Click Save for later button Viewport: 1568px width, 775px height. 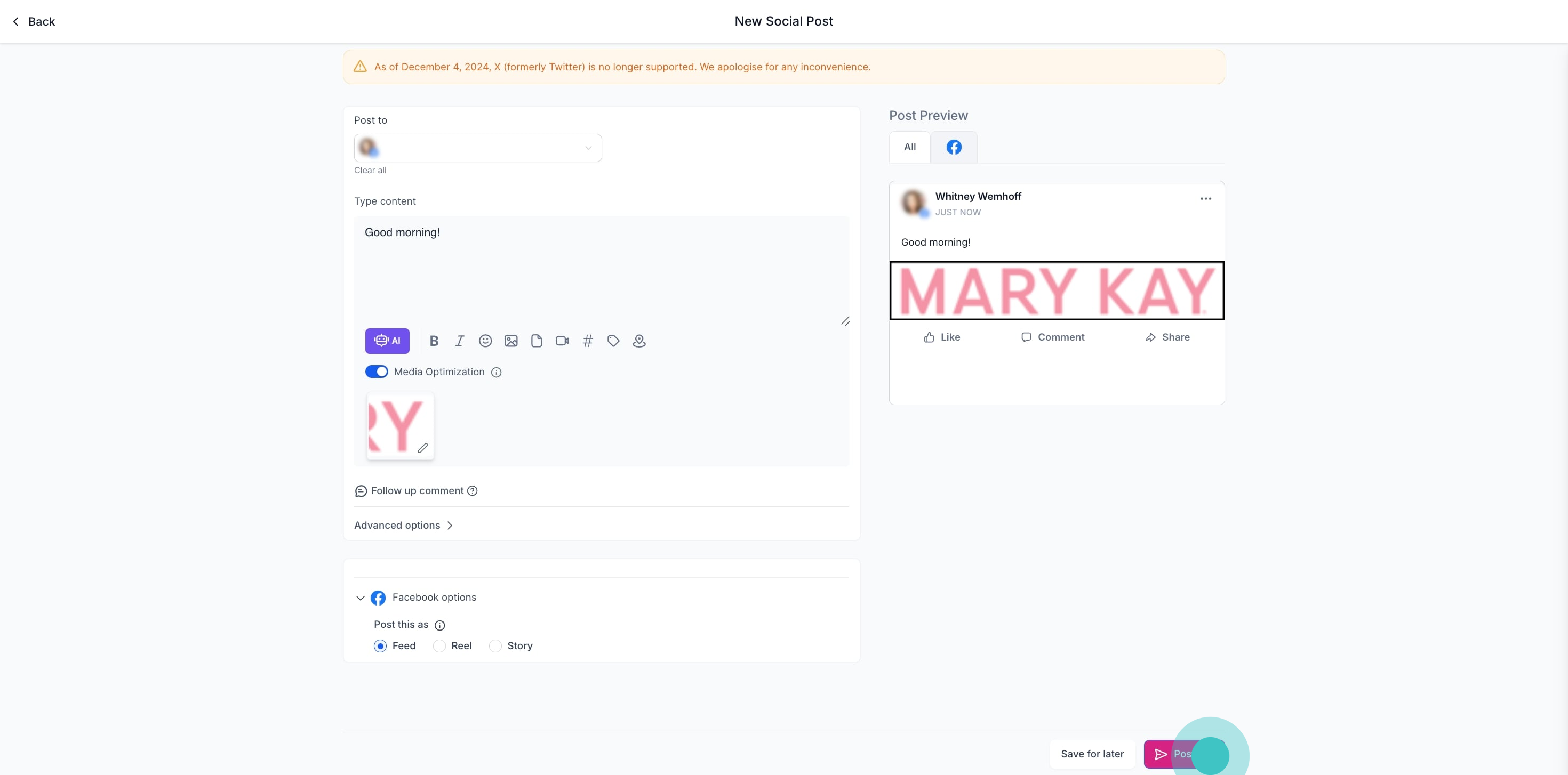coord(1092,754)
